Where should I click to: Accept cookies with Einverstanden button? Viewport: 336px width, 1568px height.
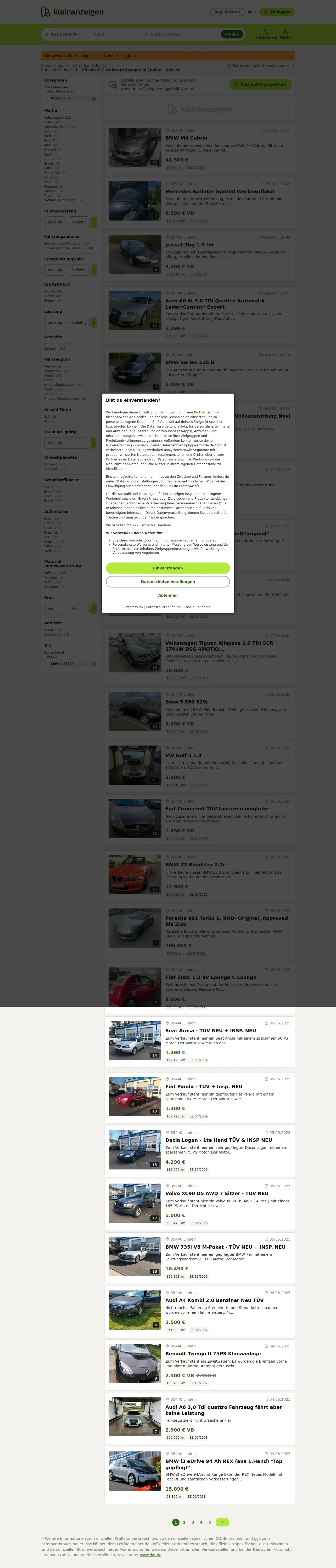[x=168, y=568]
